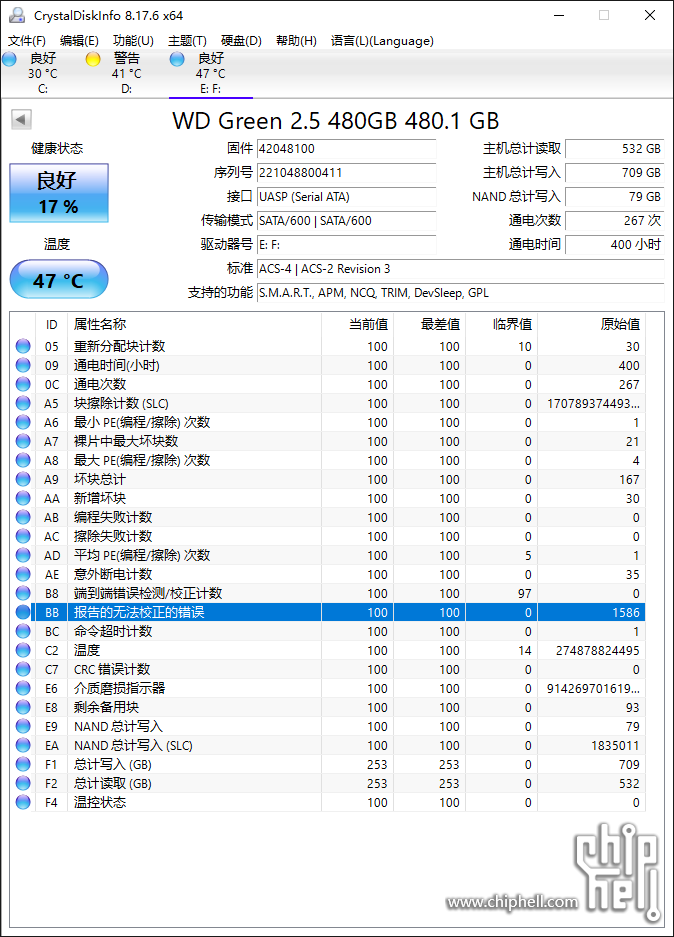Click status orb for attribute BC row
This screenshot has height=937, width=674.
pos(23,631)
